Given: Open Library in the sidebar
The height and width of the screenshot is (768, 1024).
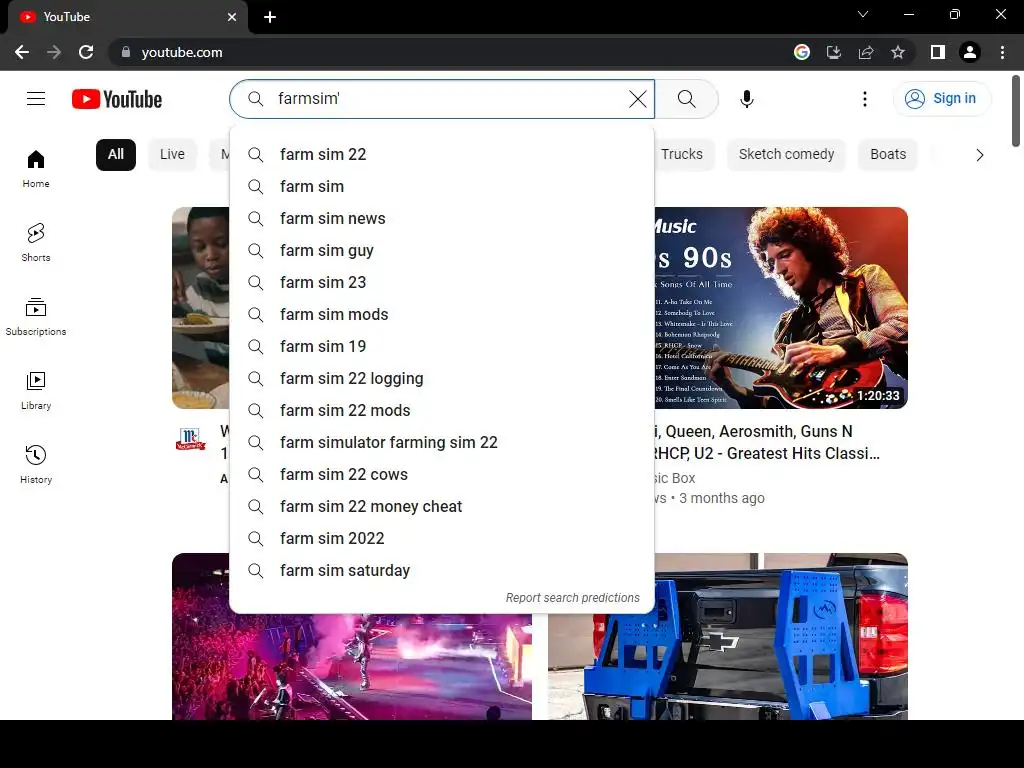Looking at the screenshot, I should tap(36, 390).
